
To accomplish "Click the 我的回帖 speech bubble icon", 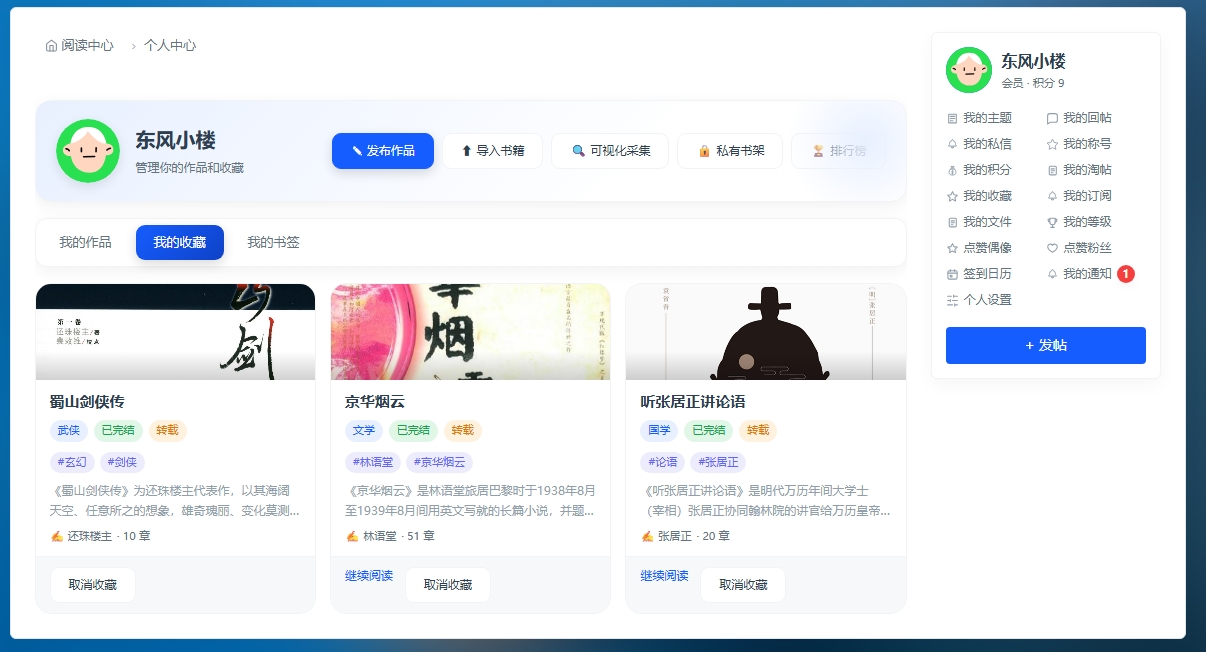I will point(1052,118).
